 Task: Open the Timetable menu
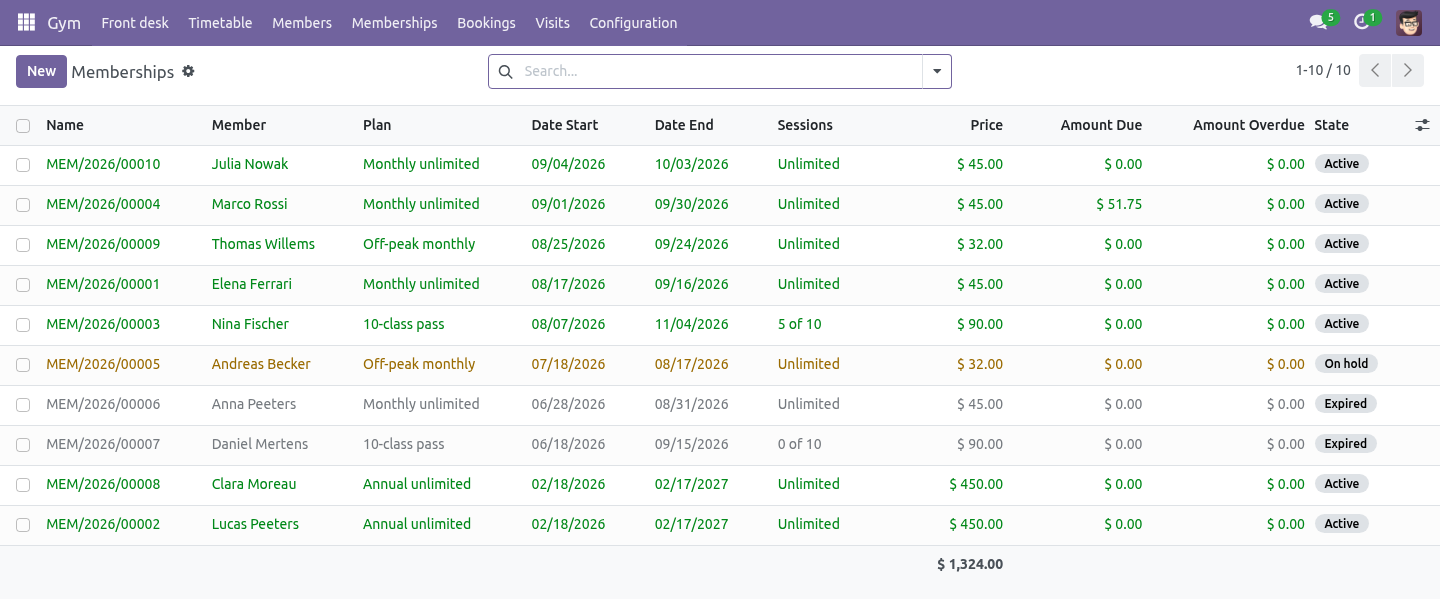[x=220, y=22]
